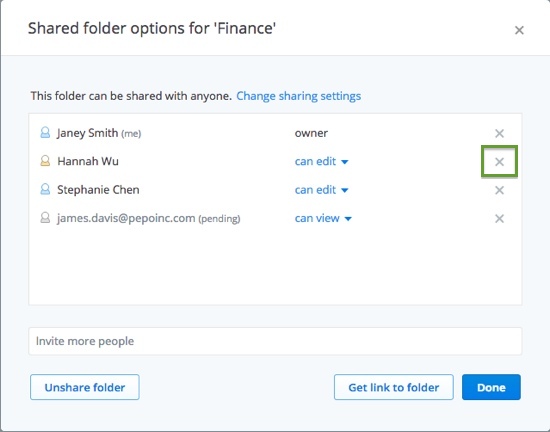The height and width of the screenshot is (432, 550).
Task: Click the Invite more people field
Action: (275, 341)
